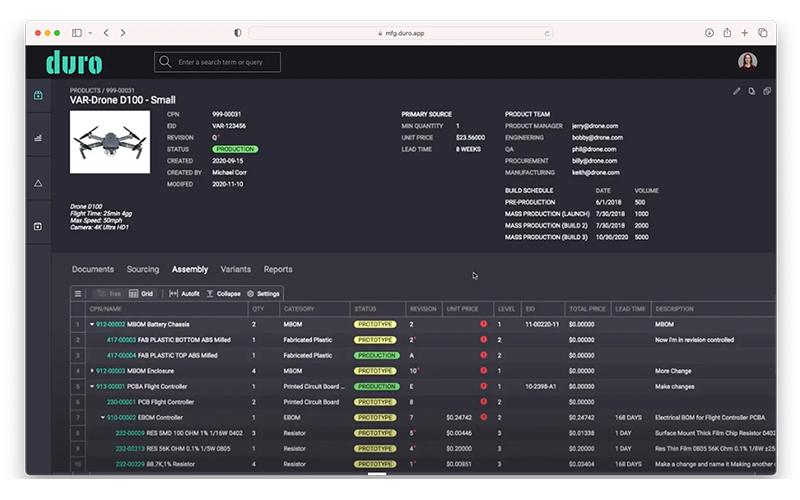Click the Safari address bar
Viewport: 800px width, 500px height.
point(401,33)
